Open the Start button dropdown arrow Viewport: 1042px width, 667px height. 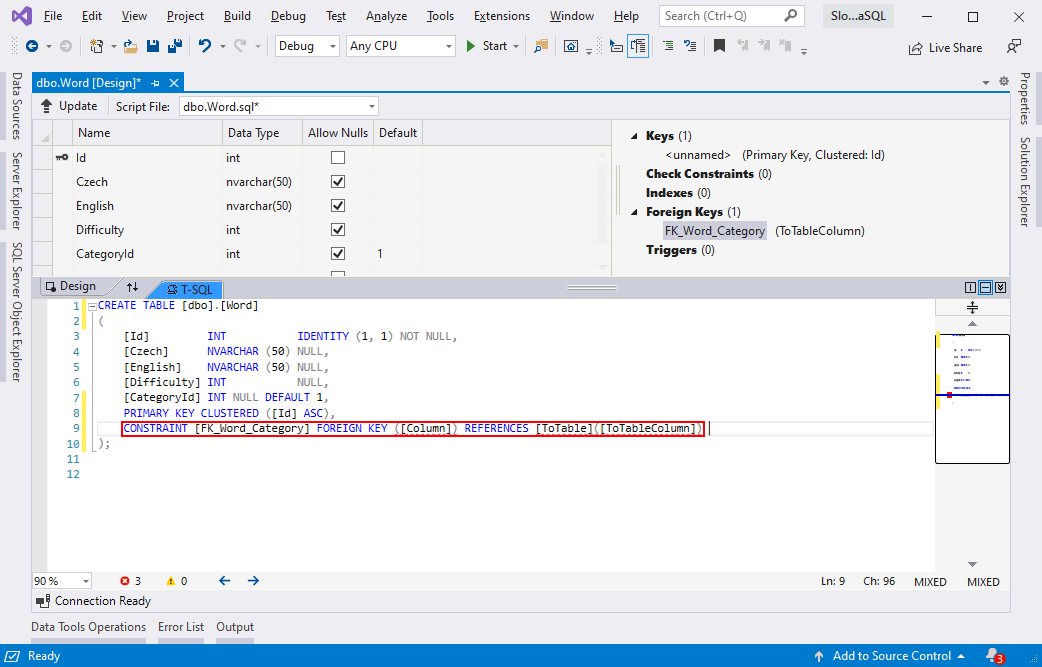point(516,46)
